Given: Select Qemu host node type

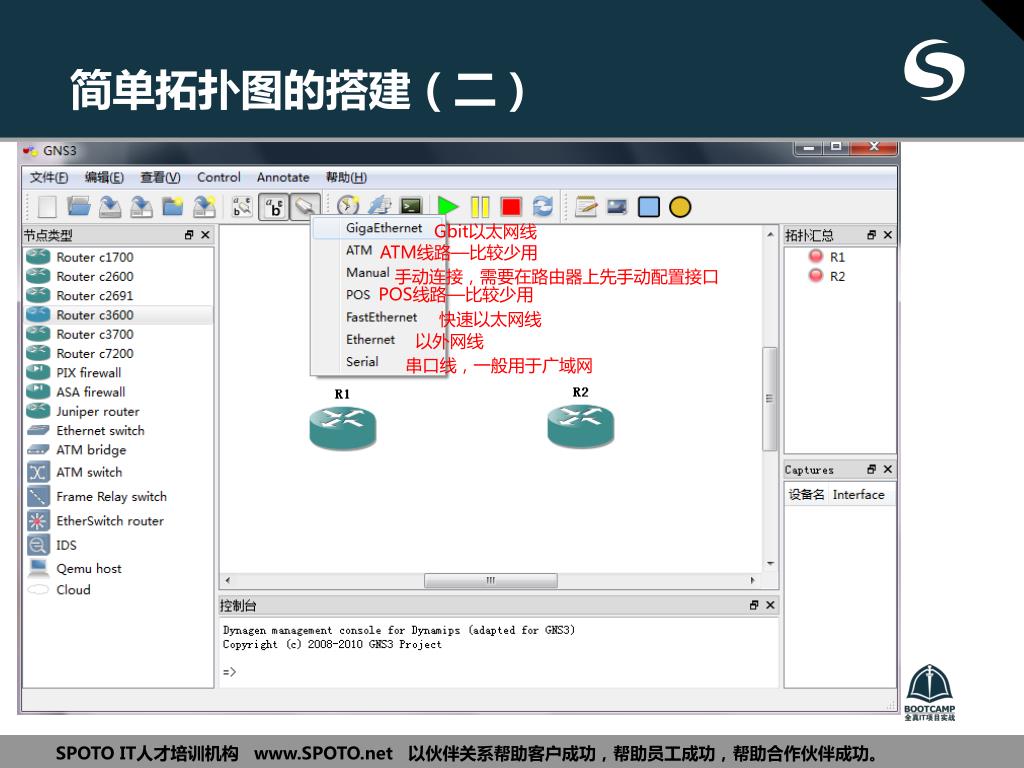Looking at the screenshot, I should [118, 568].
